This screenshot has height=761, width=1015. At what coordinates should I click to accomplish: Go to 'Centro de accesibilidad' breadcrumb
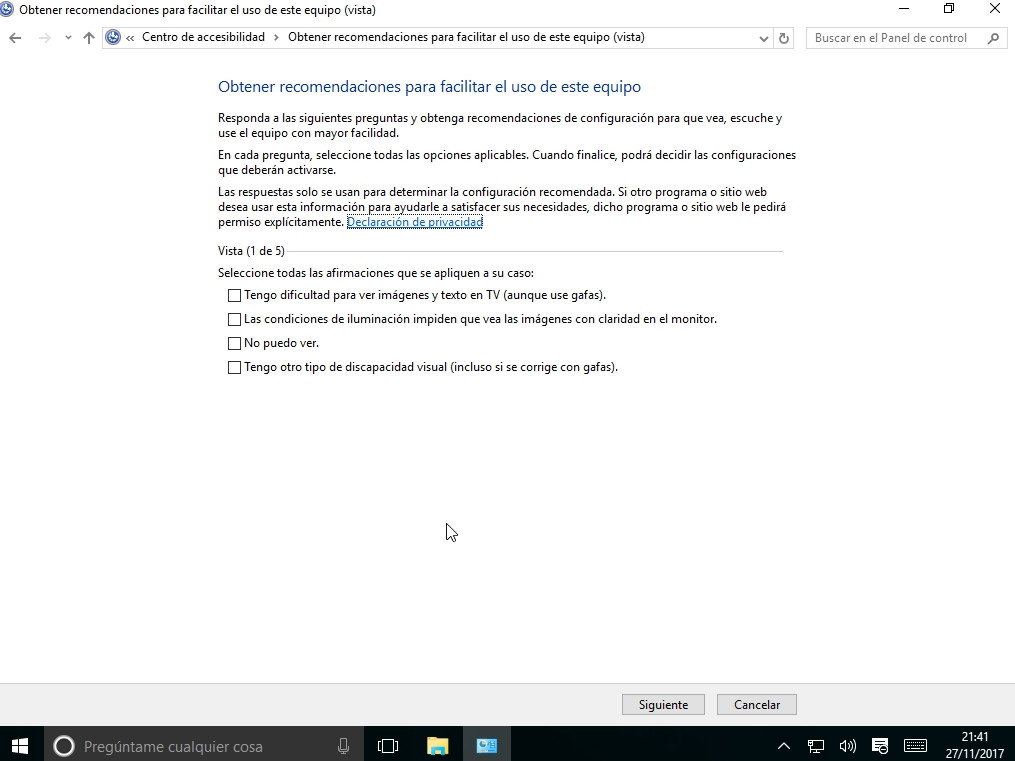[203, 37]
